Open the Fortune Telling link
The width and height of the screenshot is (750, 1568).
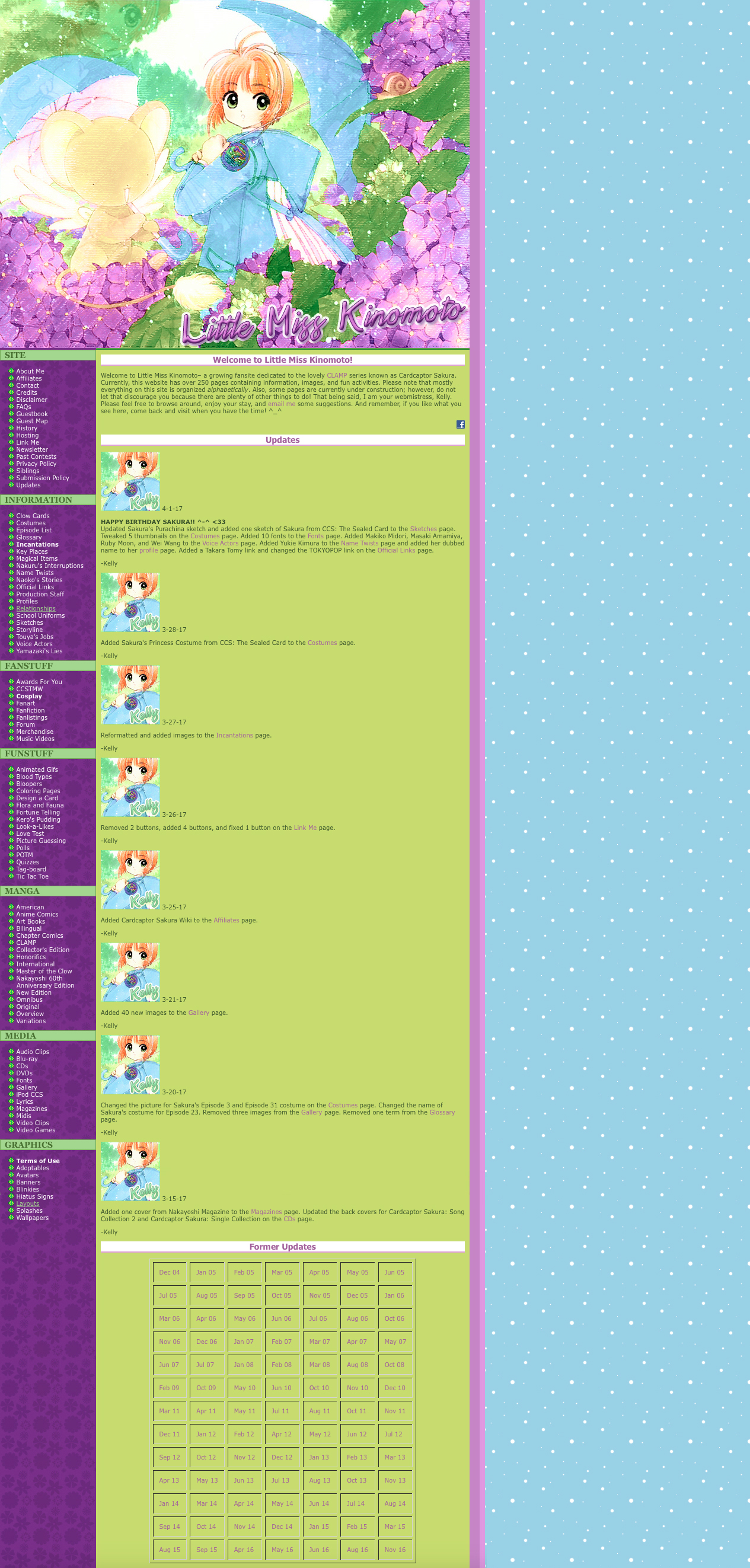[x=38, y=813]
